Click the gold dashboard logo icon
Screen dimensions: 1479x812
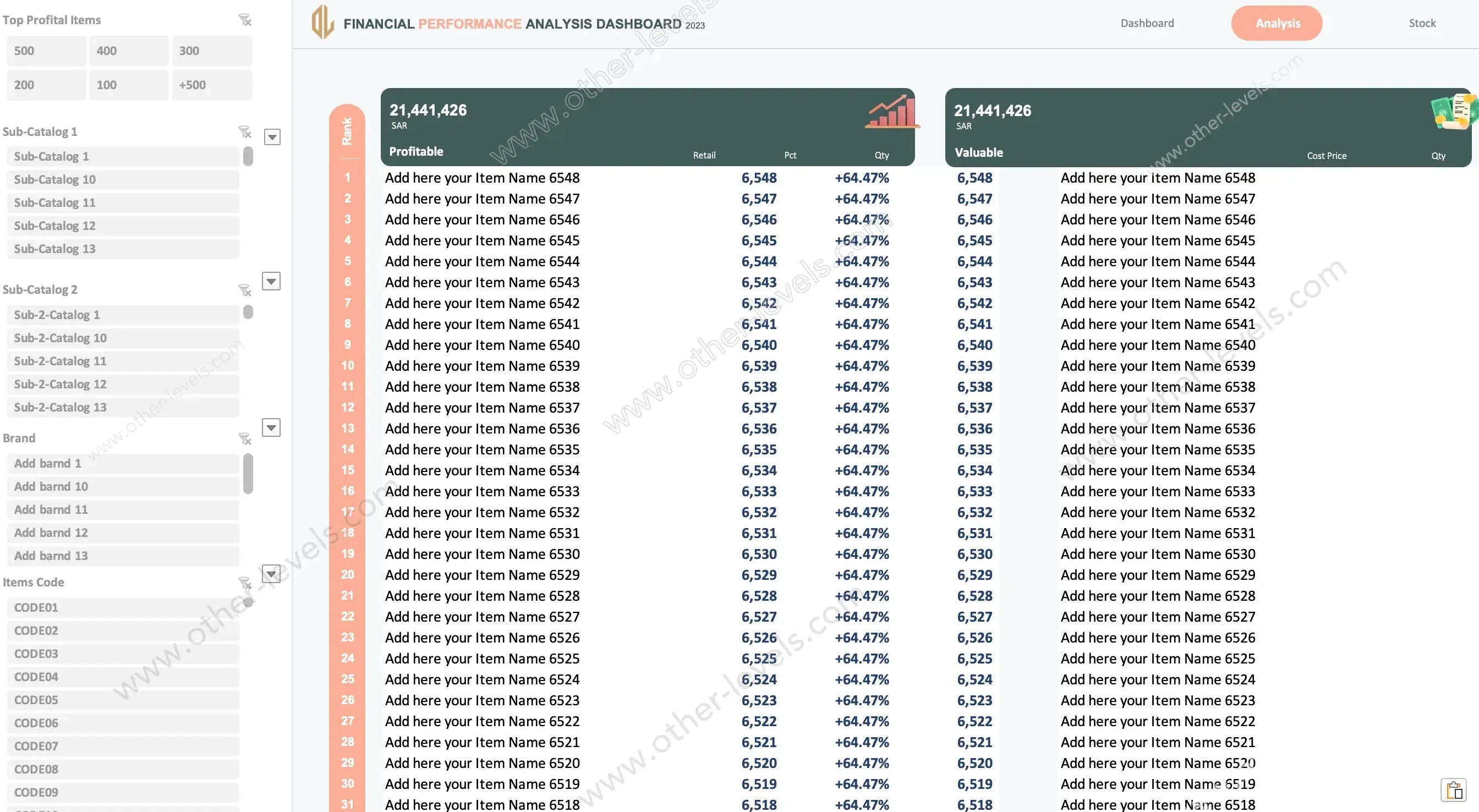click(322, 22)
